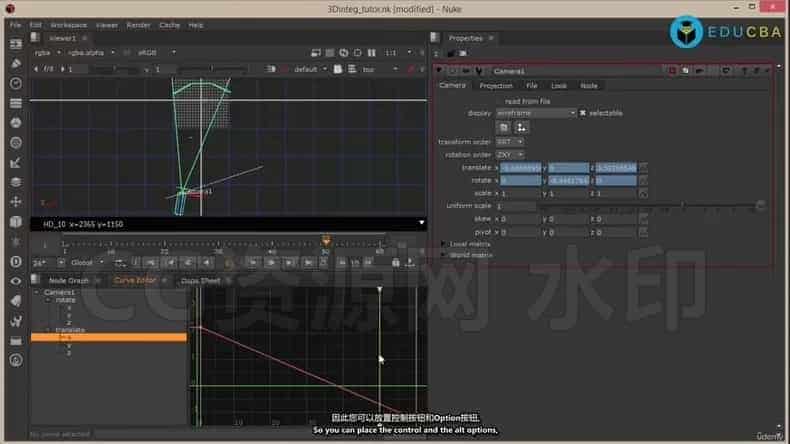Click the file import icon under display
The width and height of the screenshot is (790, 444).
[503, 128]
